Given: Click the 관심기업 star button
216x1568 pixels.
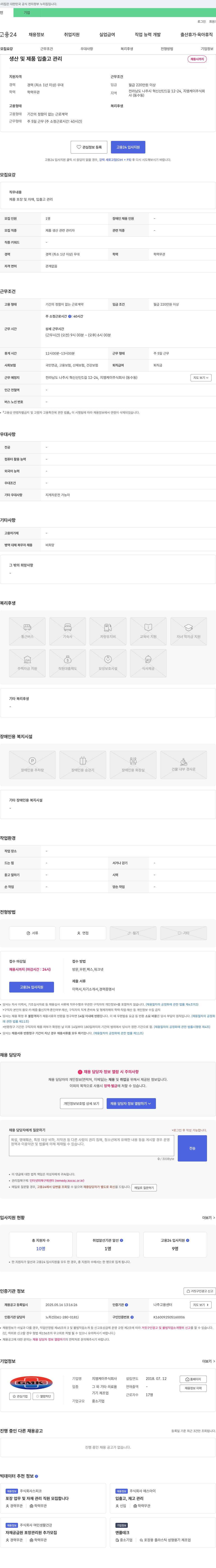Looking at the screenshot, I should coord(20,1396).
